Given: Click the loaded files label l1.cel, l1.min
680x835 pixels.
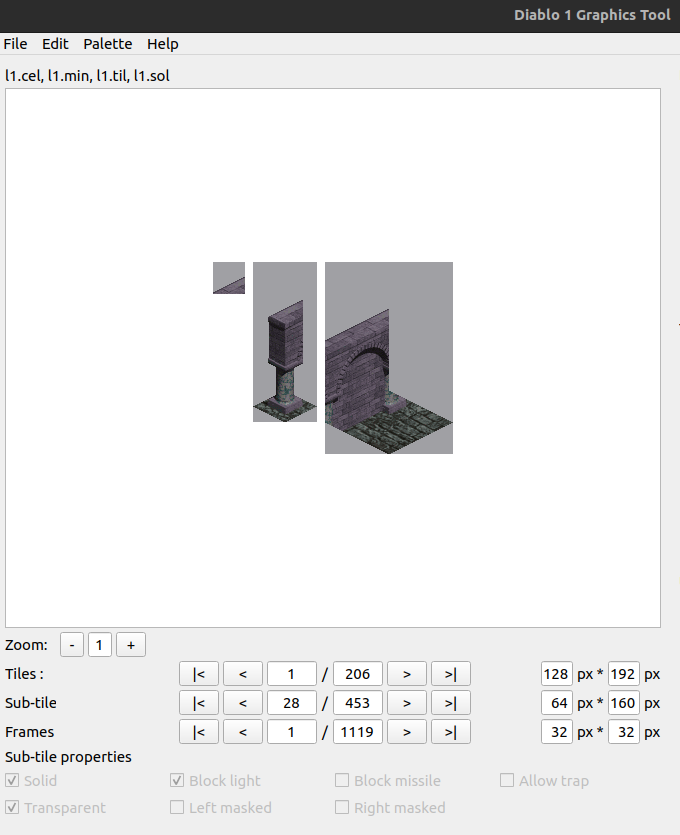Looking at the screenshot, I should 87,76.
